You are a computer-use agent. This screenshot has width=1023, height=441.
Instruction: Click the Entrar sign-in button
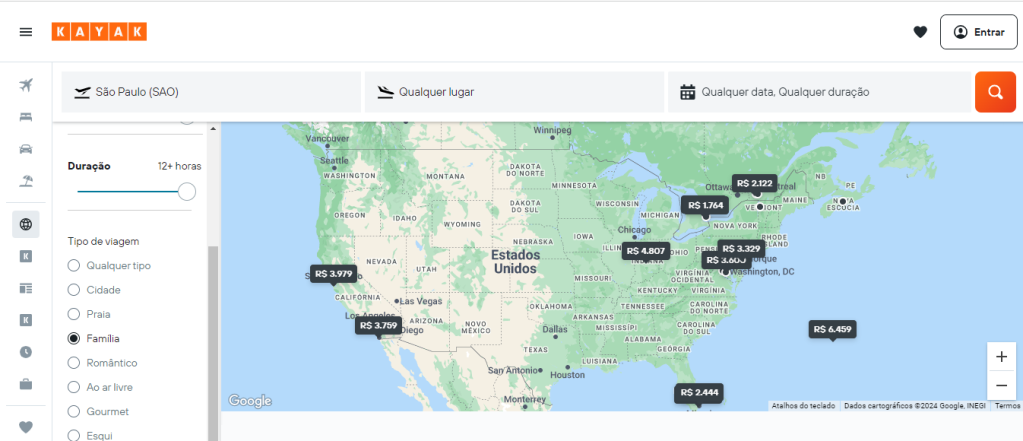[x=979, y=32]
